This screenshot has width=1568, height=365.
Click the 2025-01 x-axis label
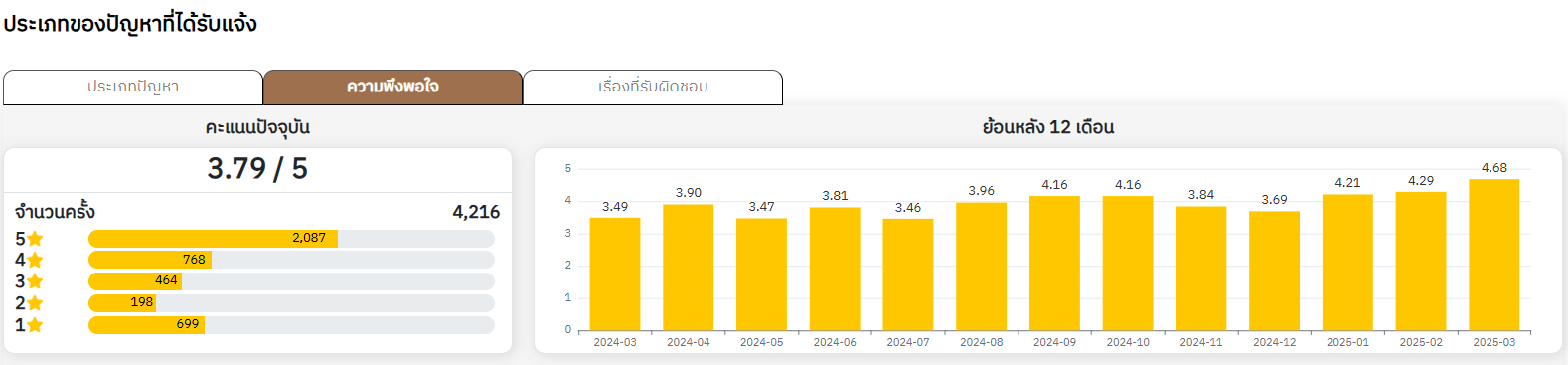coord(1347,342)
